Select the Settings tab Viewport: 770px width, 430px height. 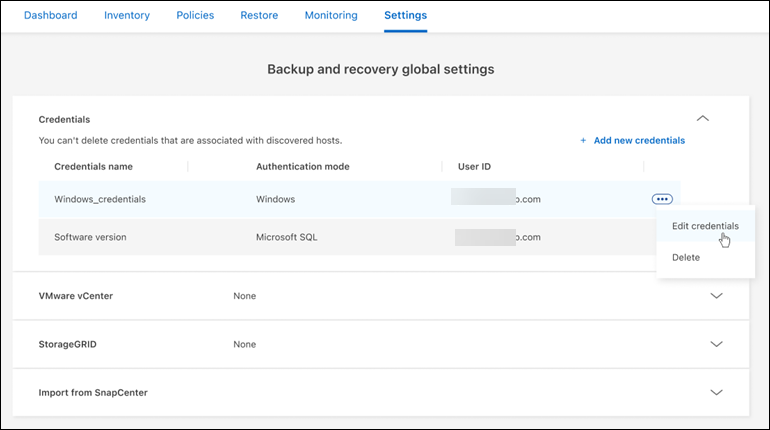tap(405, 16)
